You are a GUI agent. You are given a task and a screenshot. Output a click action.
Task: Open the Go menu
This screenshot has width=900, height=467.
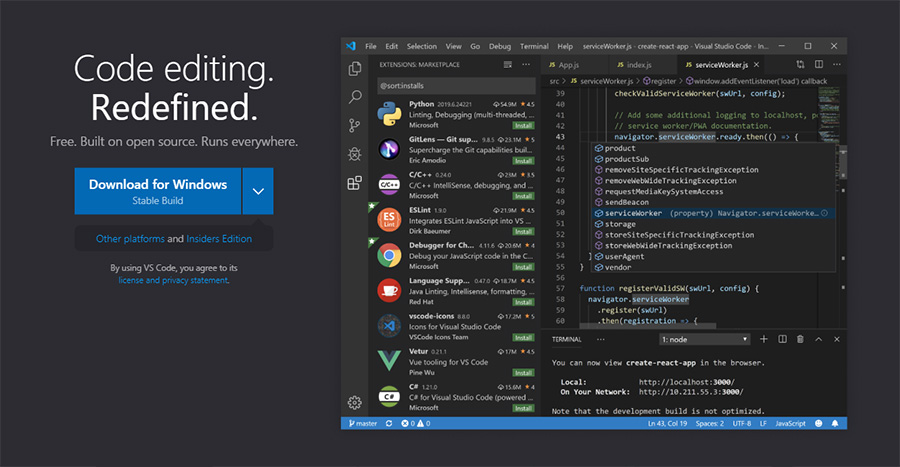tap(475, 46)
